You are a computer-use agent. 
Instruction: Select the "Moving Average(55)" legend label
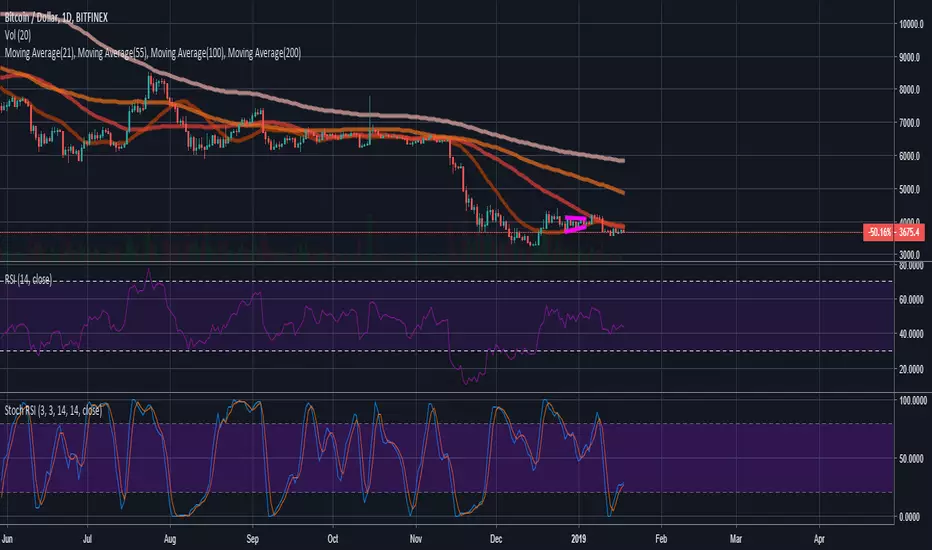pos(113,53)
